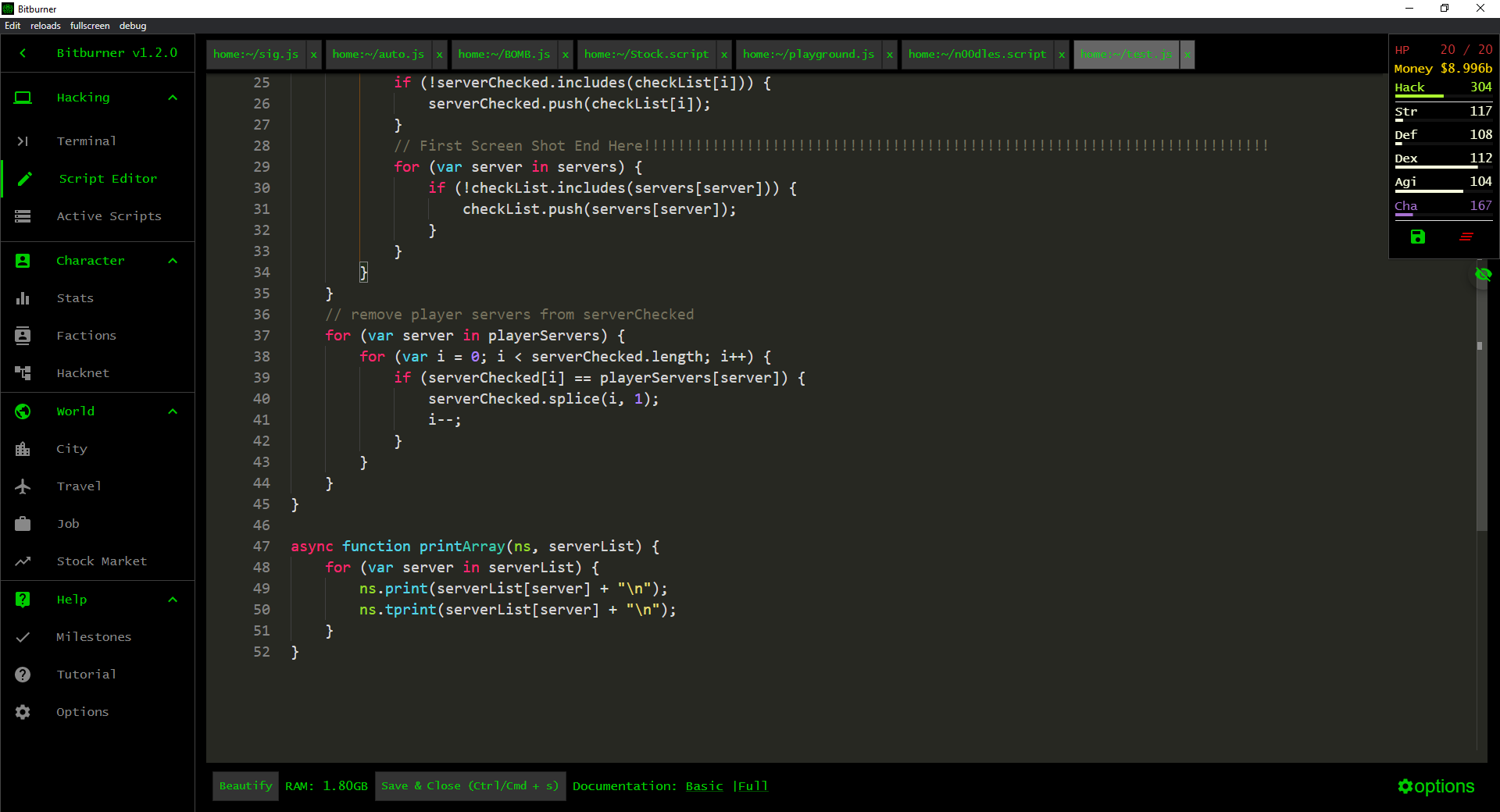The image size is (1500, 812).
Task: Close the playground.js tab
Action: 889,55
